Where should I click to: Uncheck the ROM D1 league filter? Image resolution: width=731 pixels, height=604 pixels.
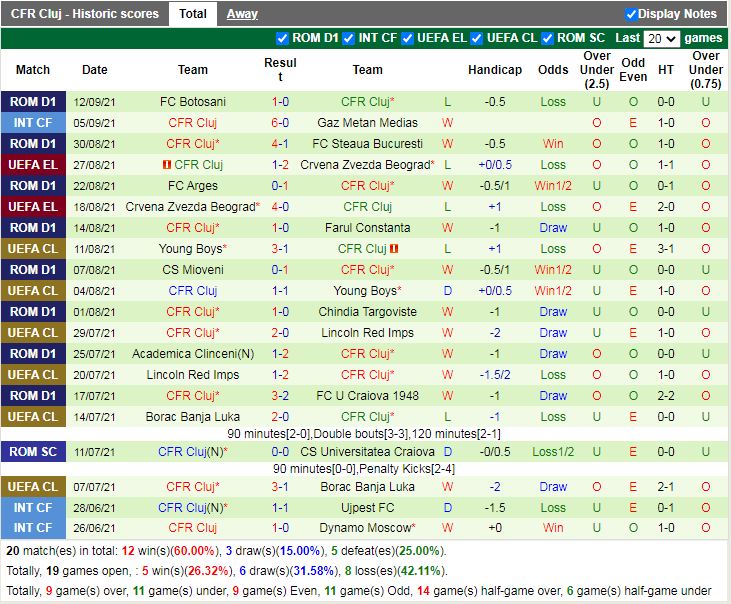[282, 38]
